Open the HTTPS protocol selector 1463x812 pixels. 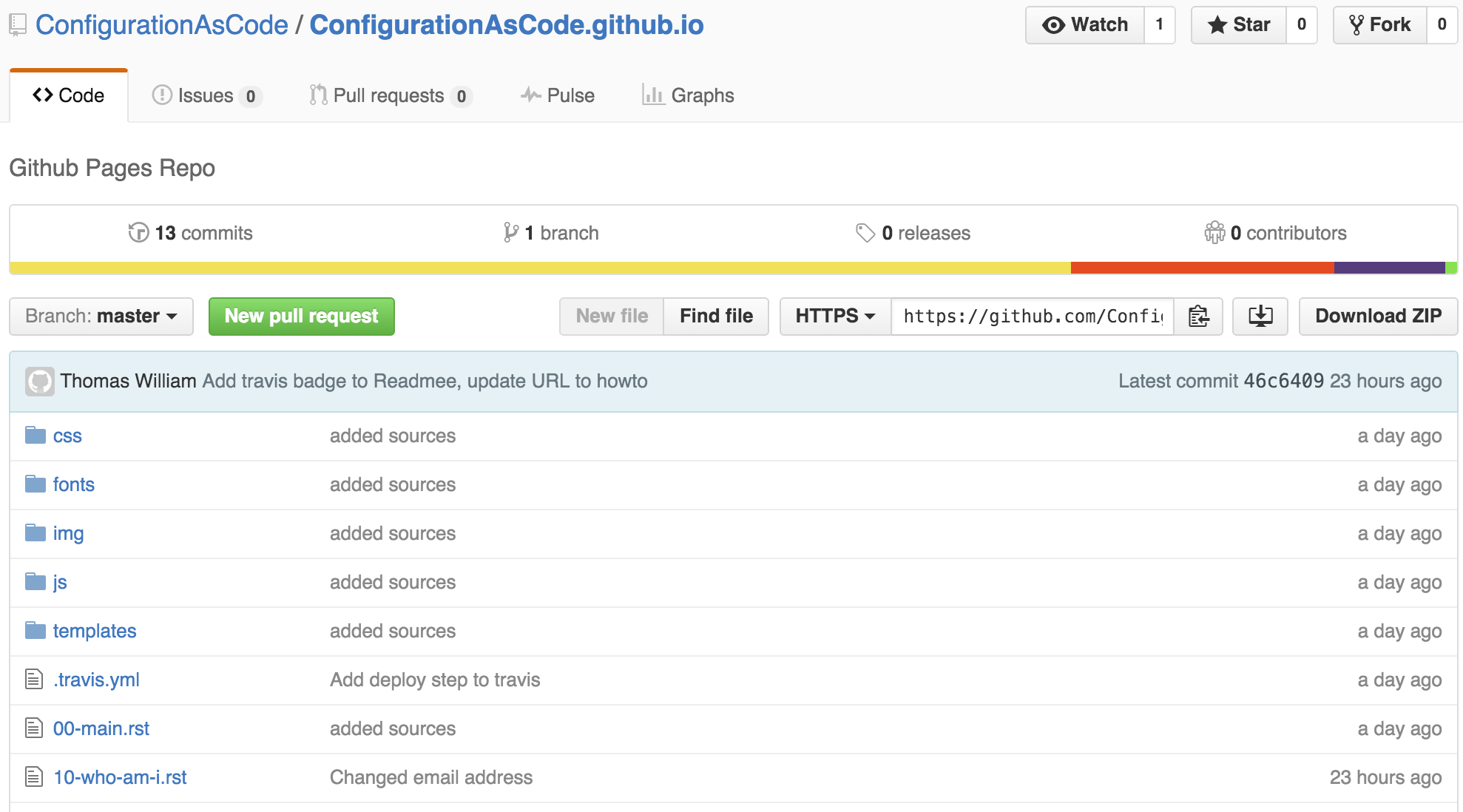[834, 316]
